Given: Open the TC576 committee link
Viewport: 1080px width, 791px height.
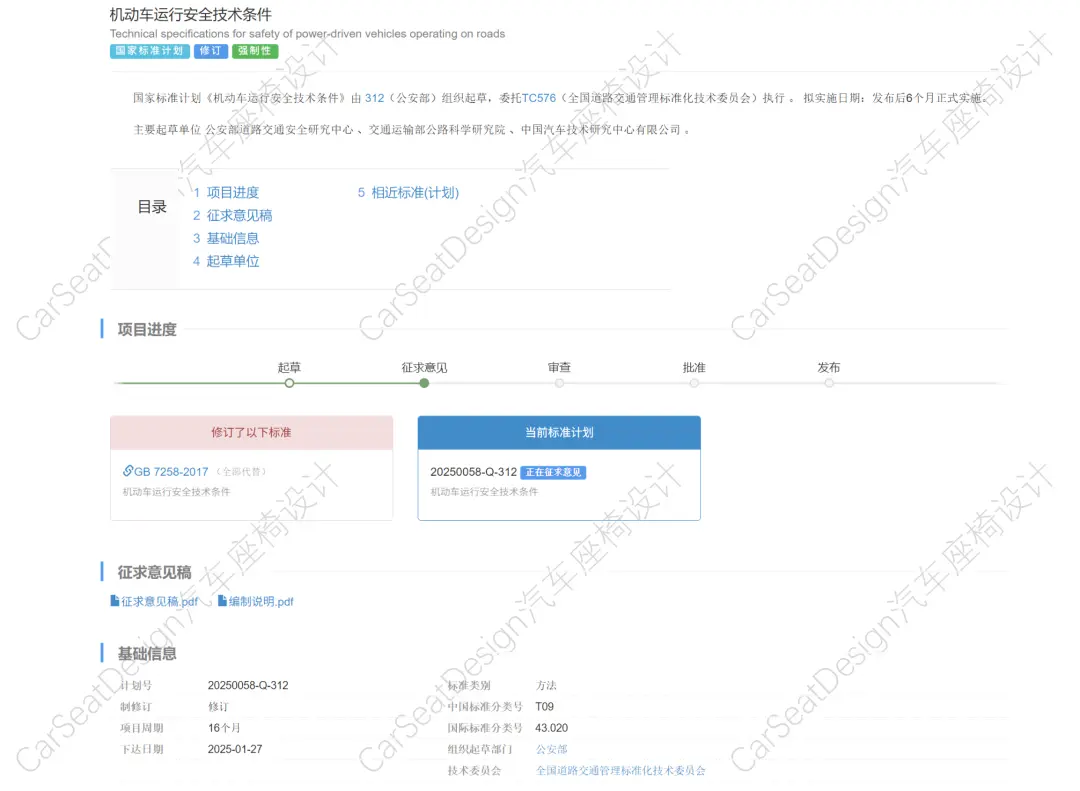Looking at the screenshot, I should pyautogui.click(x=538, y=98).
